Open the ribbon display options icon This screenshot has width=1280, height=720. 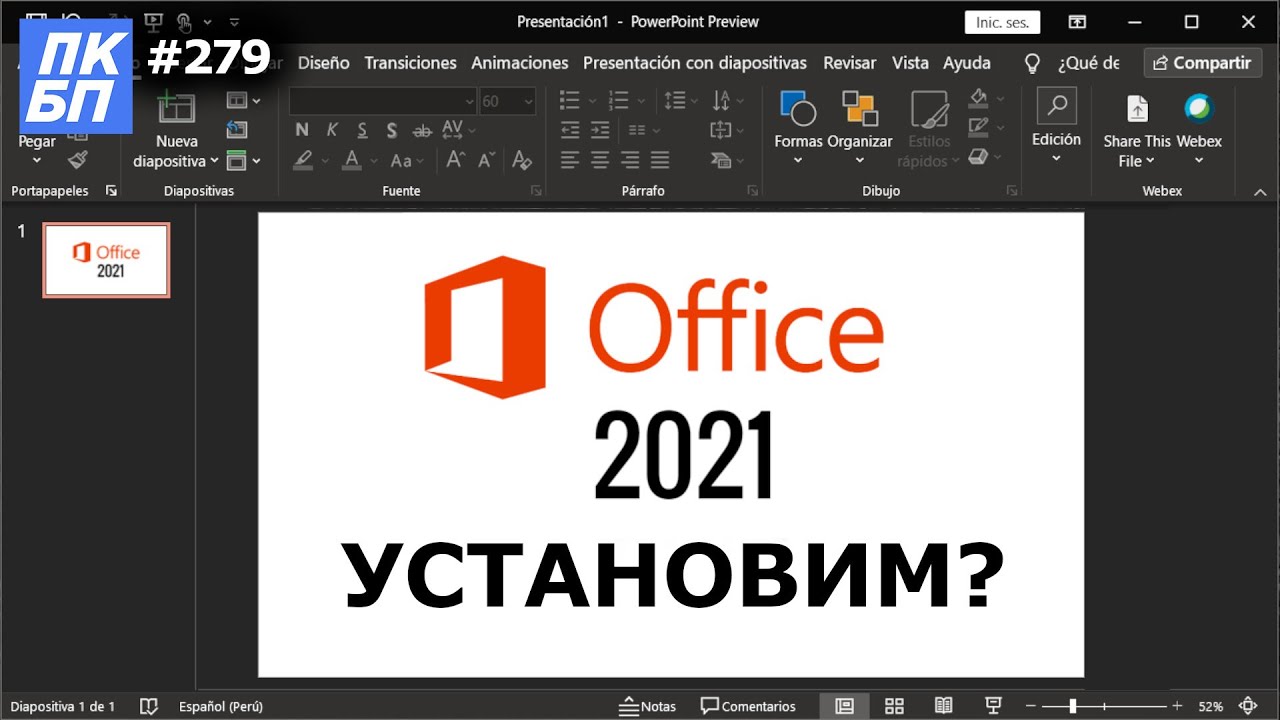pyautogui.click(x=1077, y=22)
